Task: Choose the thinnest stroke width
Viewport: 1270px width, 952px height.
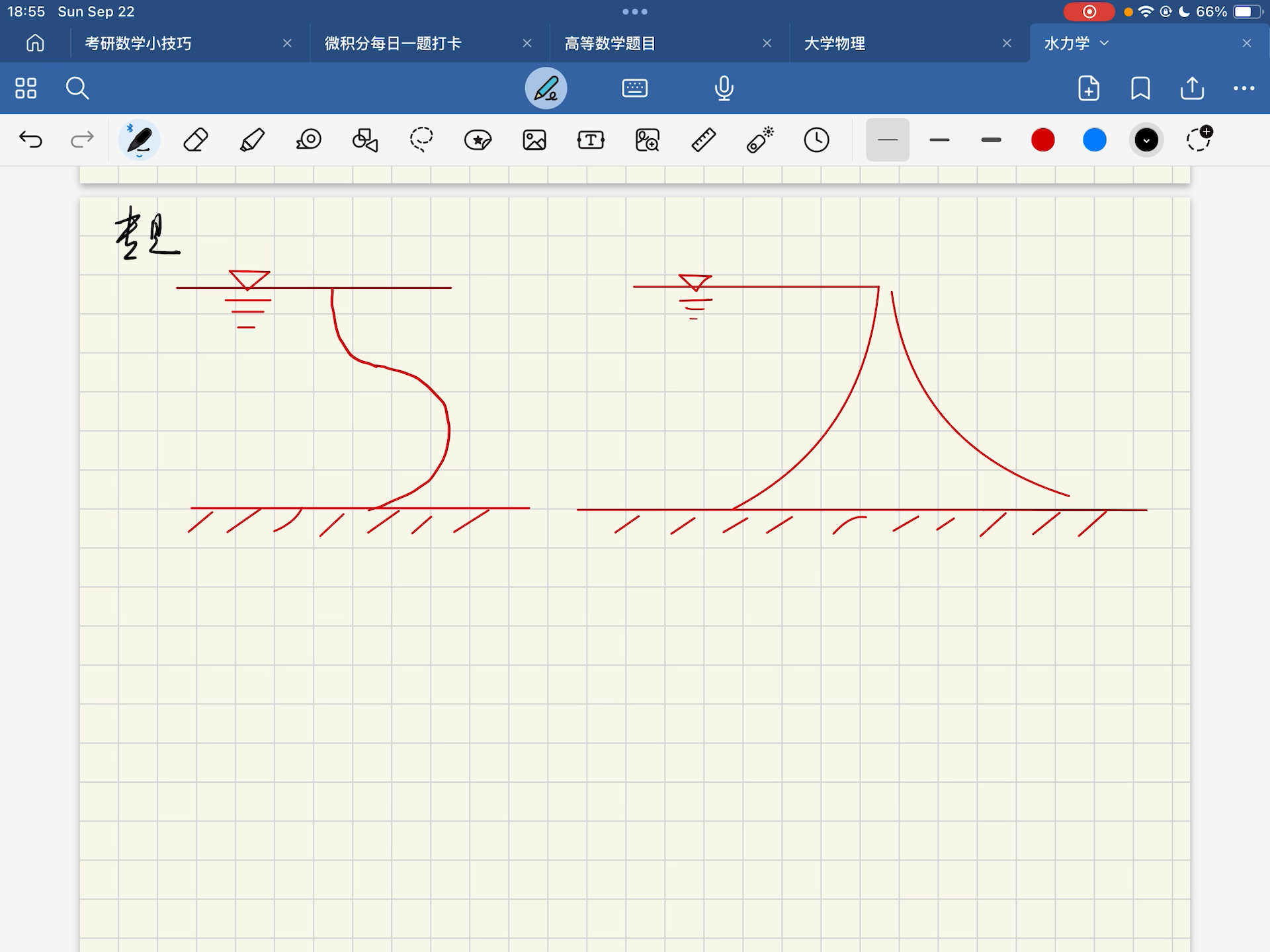Action: pos(888,140)
